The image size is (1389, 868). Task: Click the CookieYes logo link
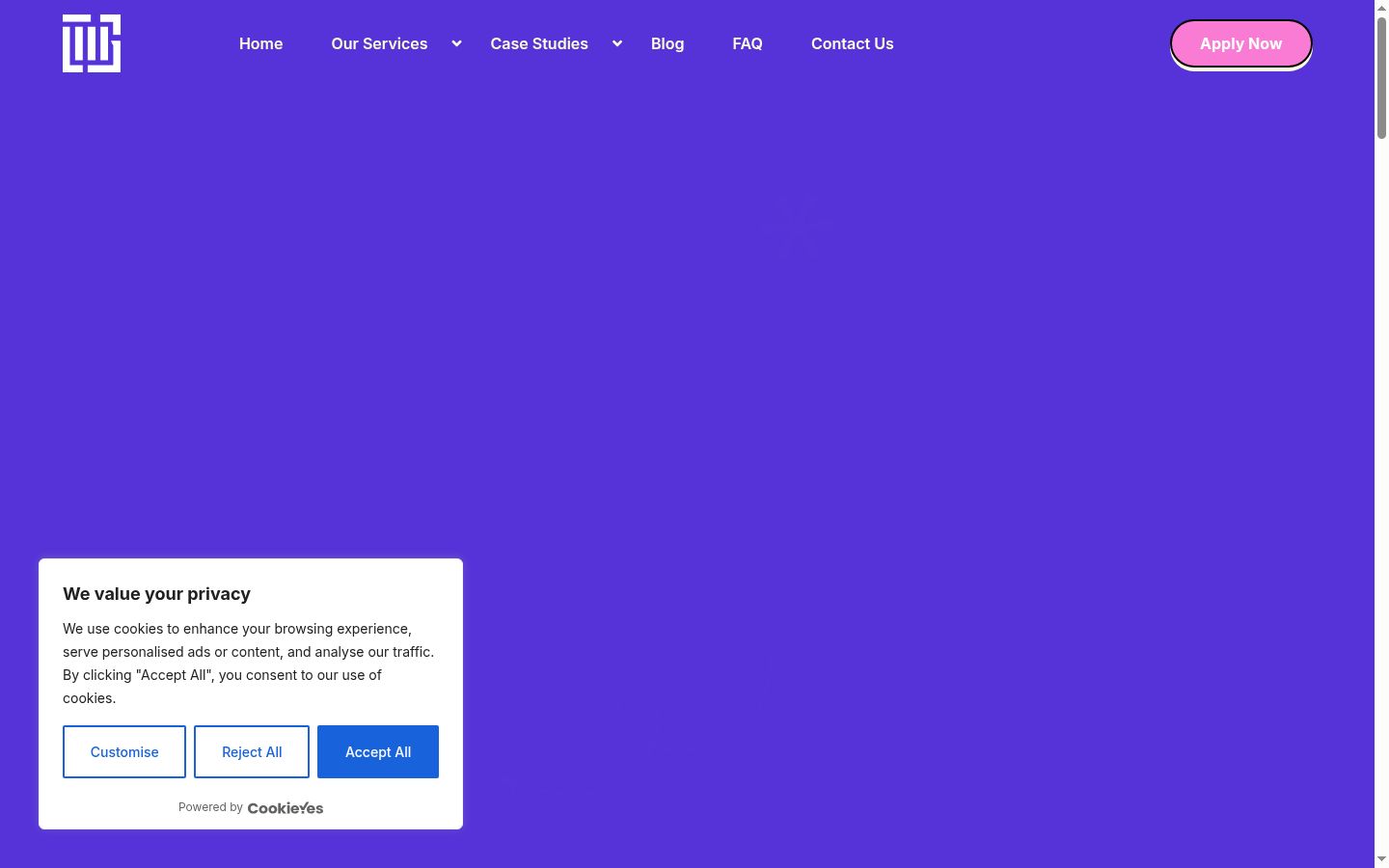click(286, 808)
